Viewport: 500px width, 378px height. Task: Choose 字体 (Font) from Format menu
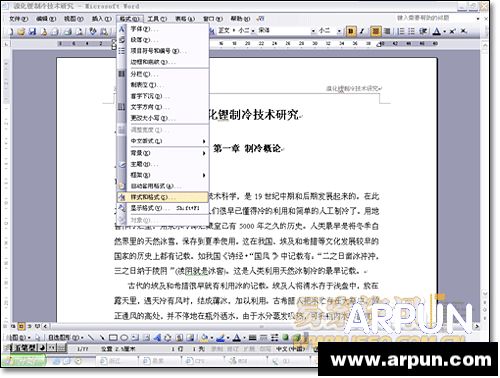(163, 29)
